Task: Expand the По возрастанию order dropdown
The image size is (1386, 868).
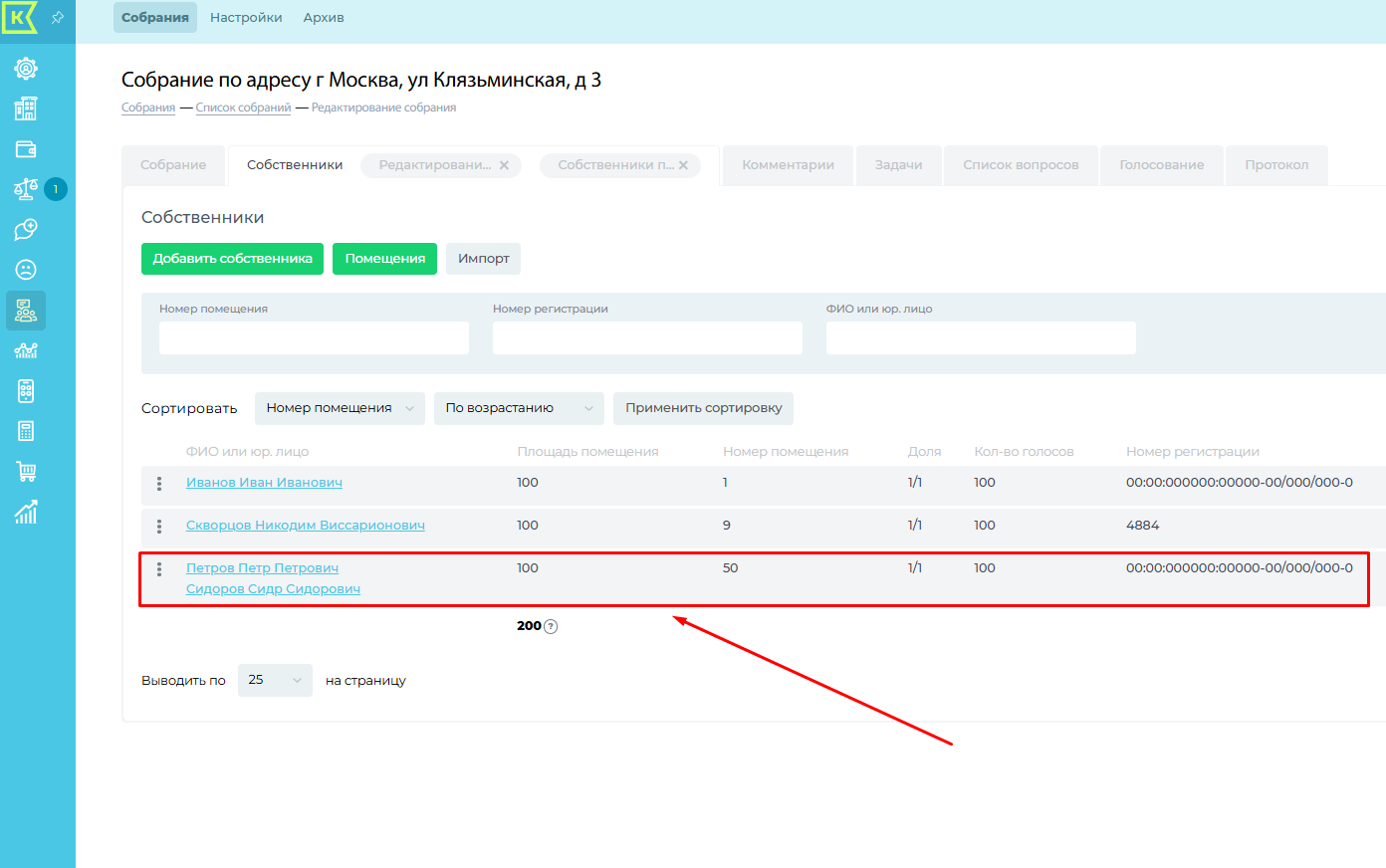Action: coord(519,408)
